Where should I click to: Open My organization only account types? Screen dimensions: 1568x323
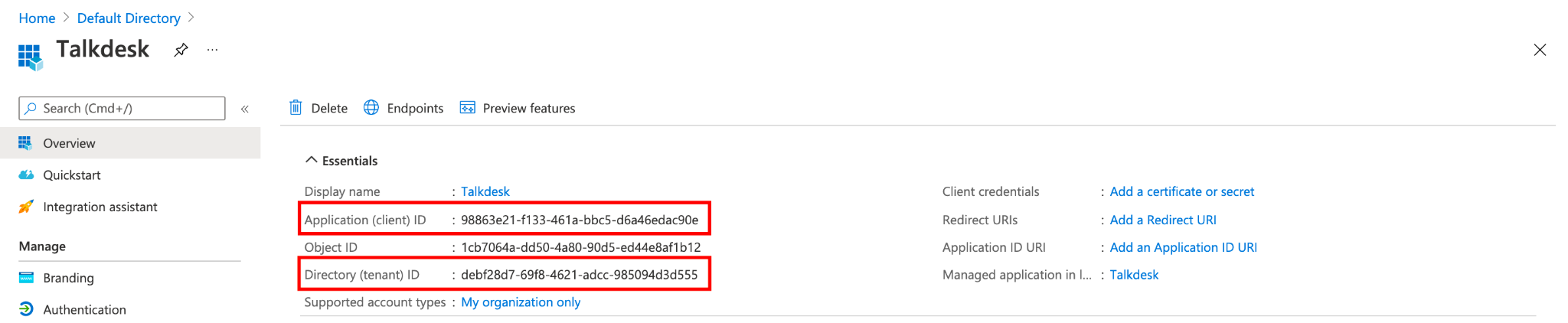(521, 302)
